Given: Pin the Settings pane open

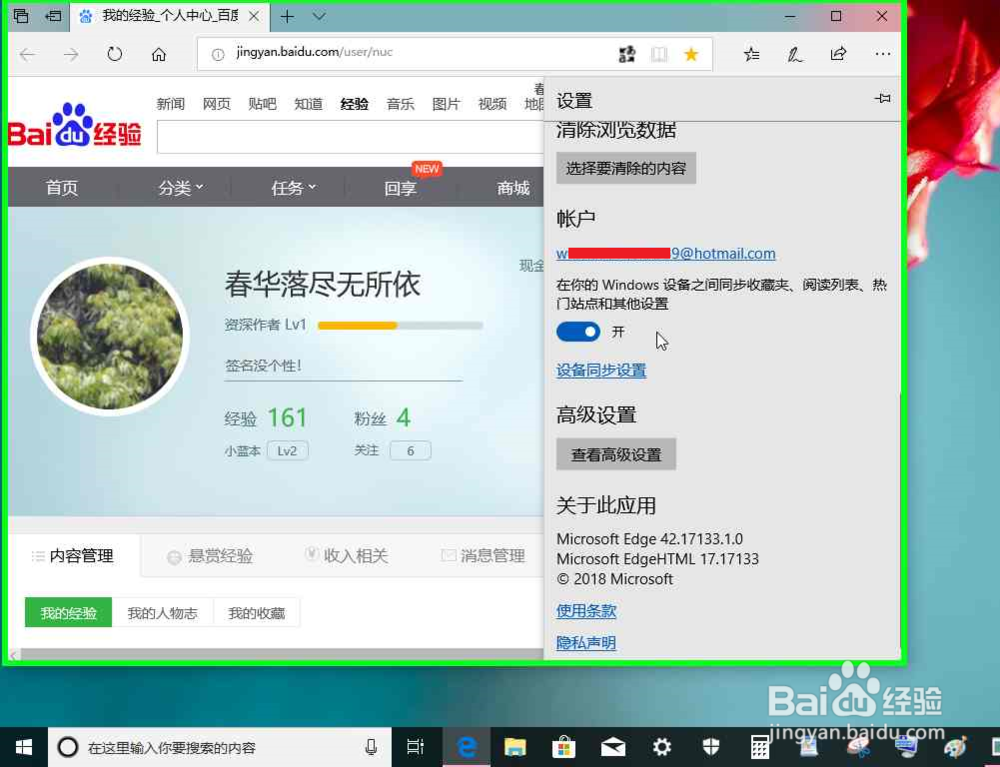Looking at the screenshot, I should tap(881, 99).
